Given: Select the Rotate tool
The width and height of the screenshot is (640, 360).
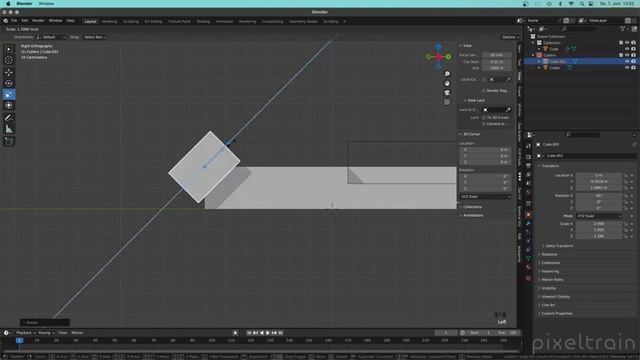Looking at the screenshot, I should pos(9,83).
